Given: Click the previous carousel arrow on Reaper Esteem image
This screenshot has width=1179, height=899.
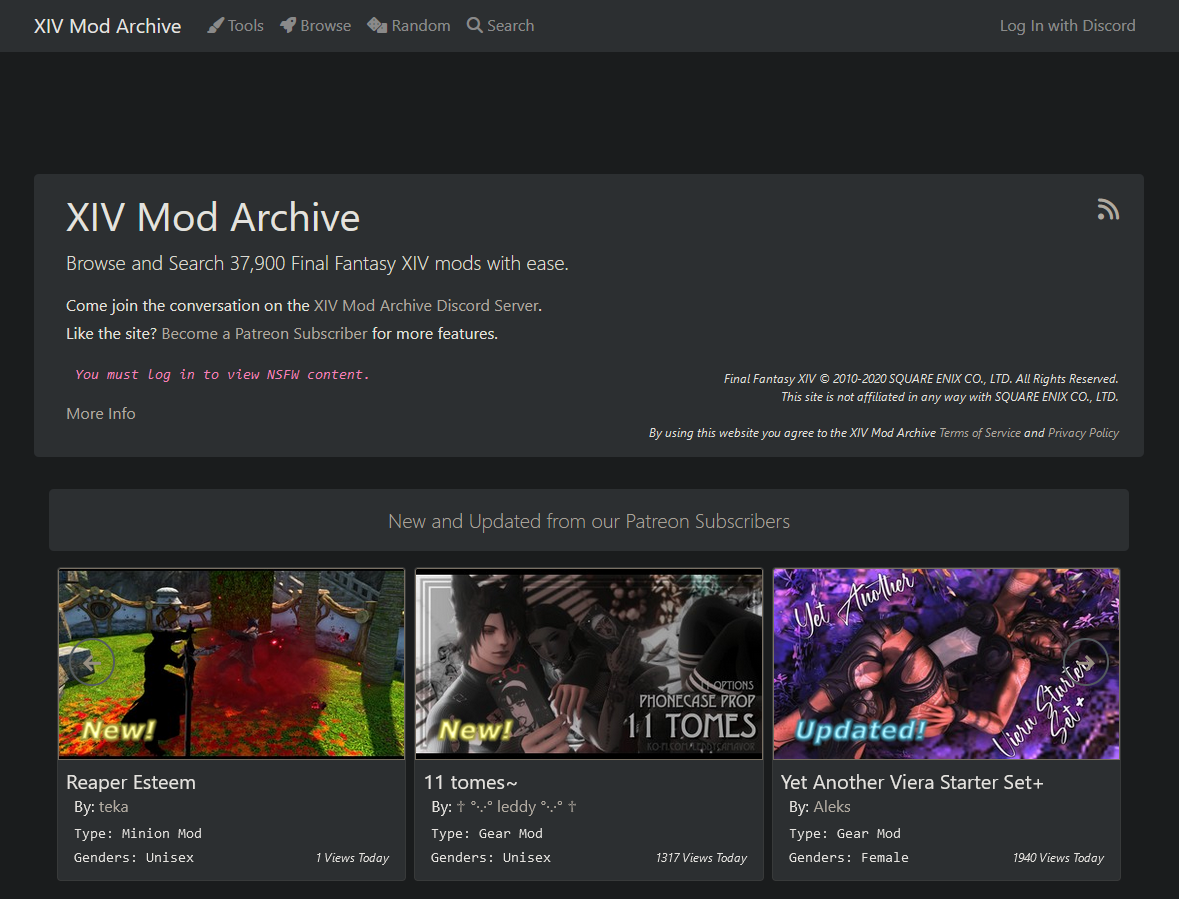Looking at the screenshot, I should point(91,662).
